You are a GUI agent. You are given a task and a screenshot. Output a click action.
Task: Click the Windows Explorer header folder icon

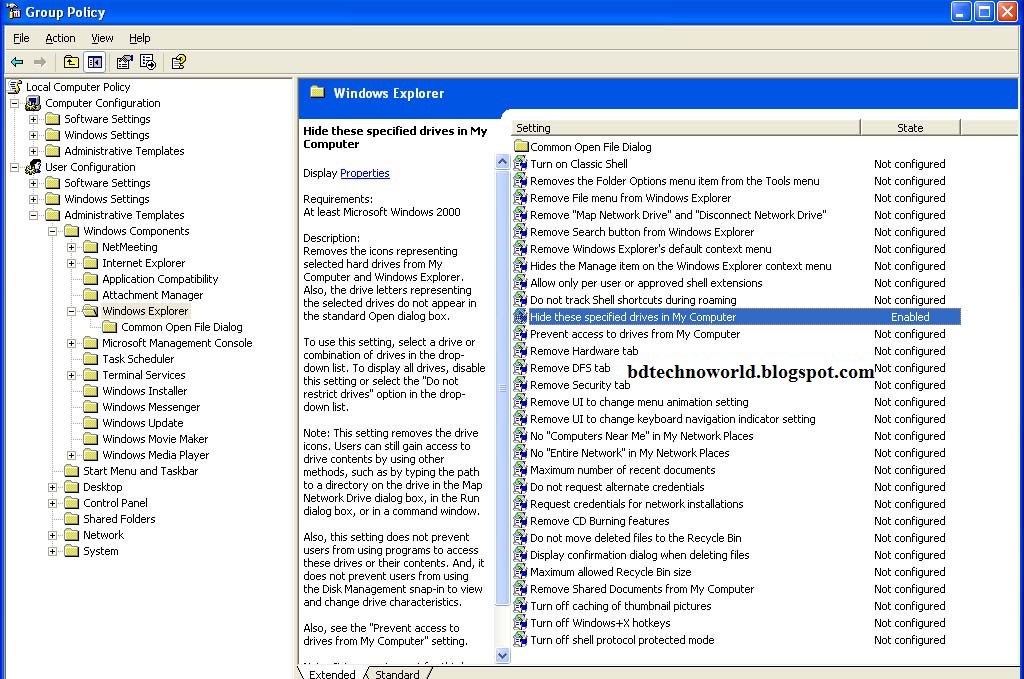point(317,92)
